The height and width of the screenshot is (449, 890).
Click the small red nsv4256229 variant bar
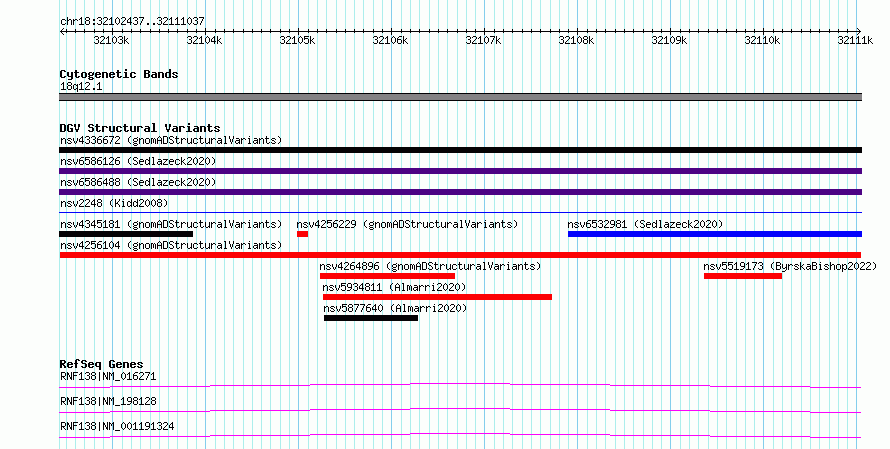point(302,234)
